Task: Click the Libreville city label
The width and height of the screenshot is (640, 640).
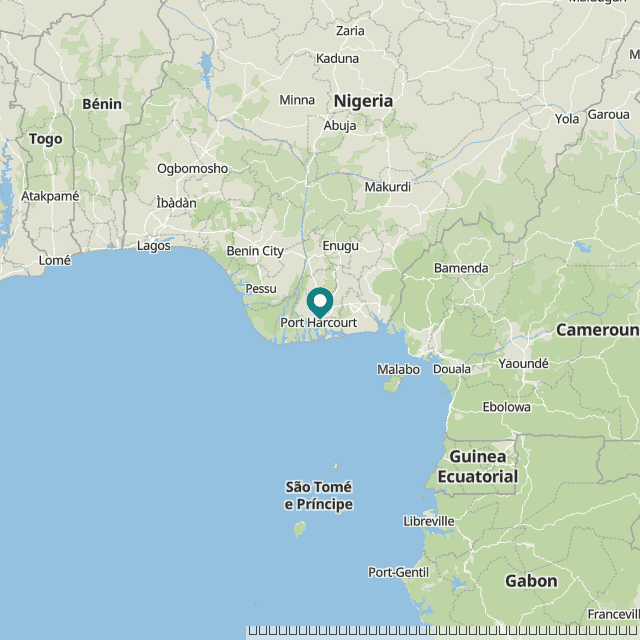Action: click(x=429, y=521)
